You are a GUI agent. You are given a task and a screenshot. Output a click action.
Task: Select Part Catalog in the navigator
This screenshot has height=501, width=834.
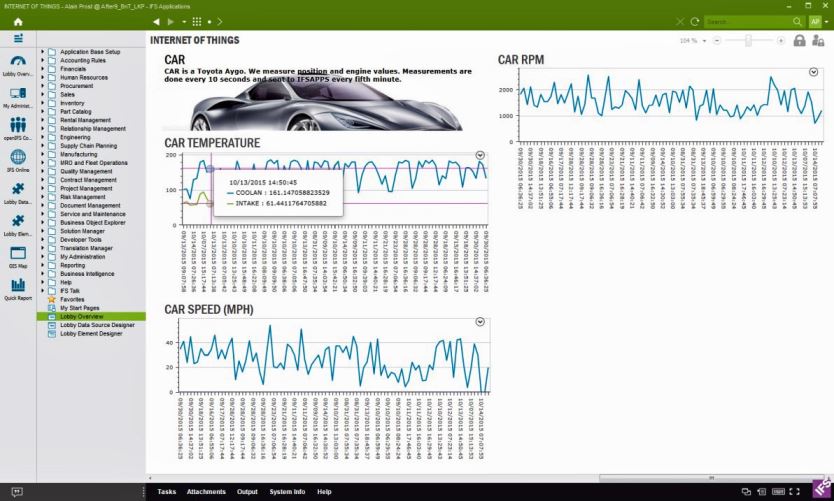click(x=76, y=112)
